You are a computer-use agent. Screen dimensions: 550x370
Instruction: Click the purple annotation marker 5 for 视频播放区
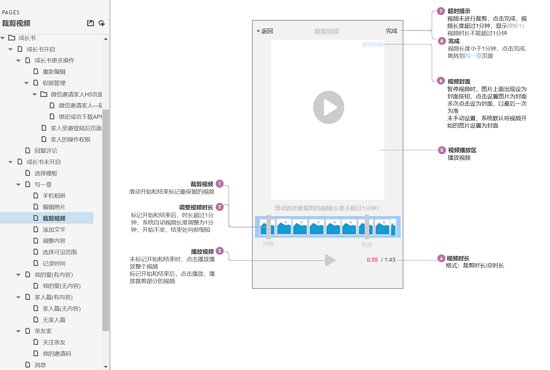click(442, 150)
